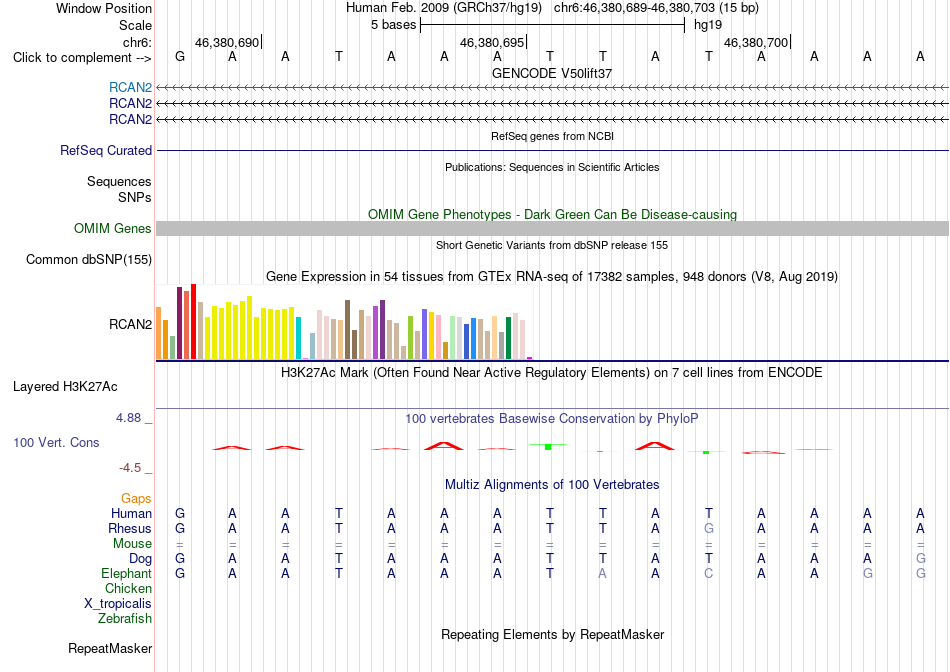The width and height of the screenshot is (950, 672).
Task: Click the 46,380,700 ruler coordinate
Action: [756, 42]
